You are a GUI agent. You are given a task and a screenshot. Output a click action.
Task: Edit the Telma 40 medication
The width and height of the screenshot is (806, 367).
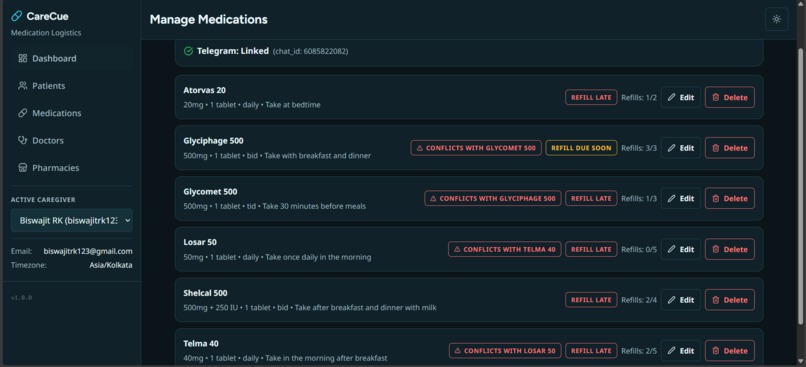click(681, 351)
